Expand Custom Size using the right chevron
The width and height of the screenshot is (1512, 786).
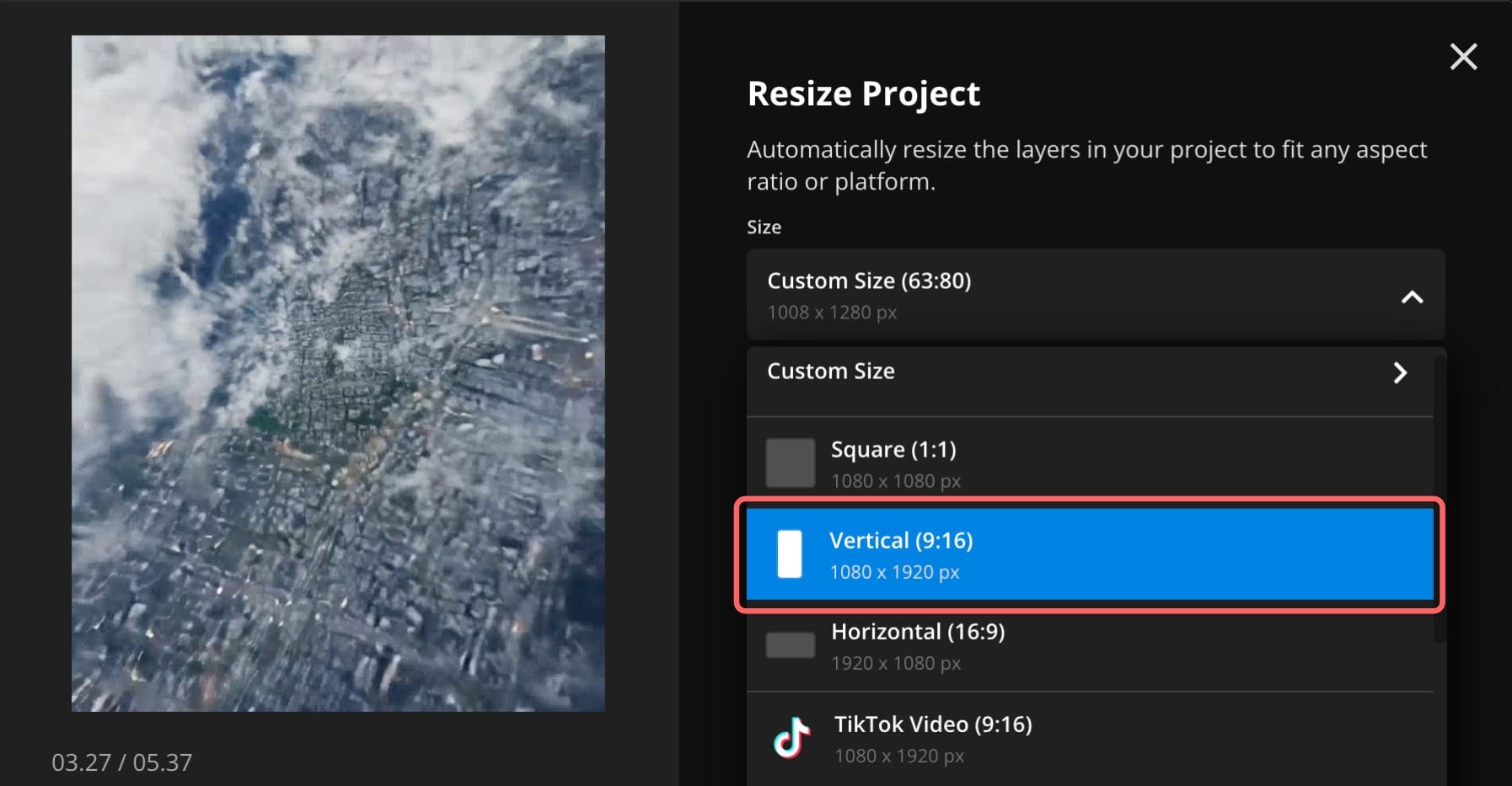[1400, 372]
